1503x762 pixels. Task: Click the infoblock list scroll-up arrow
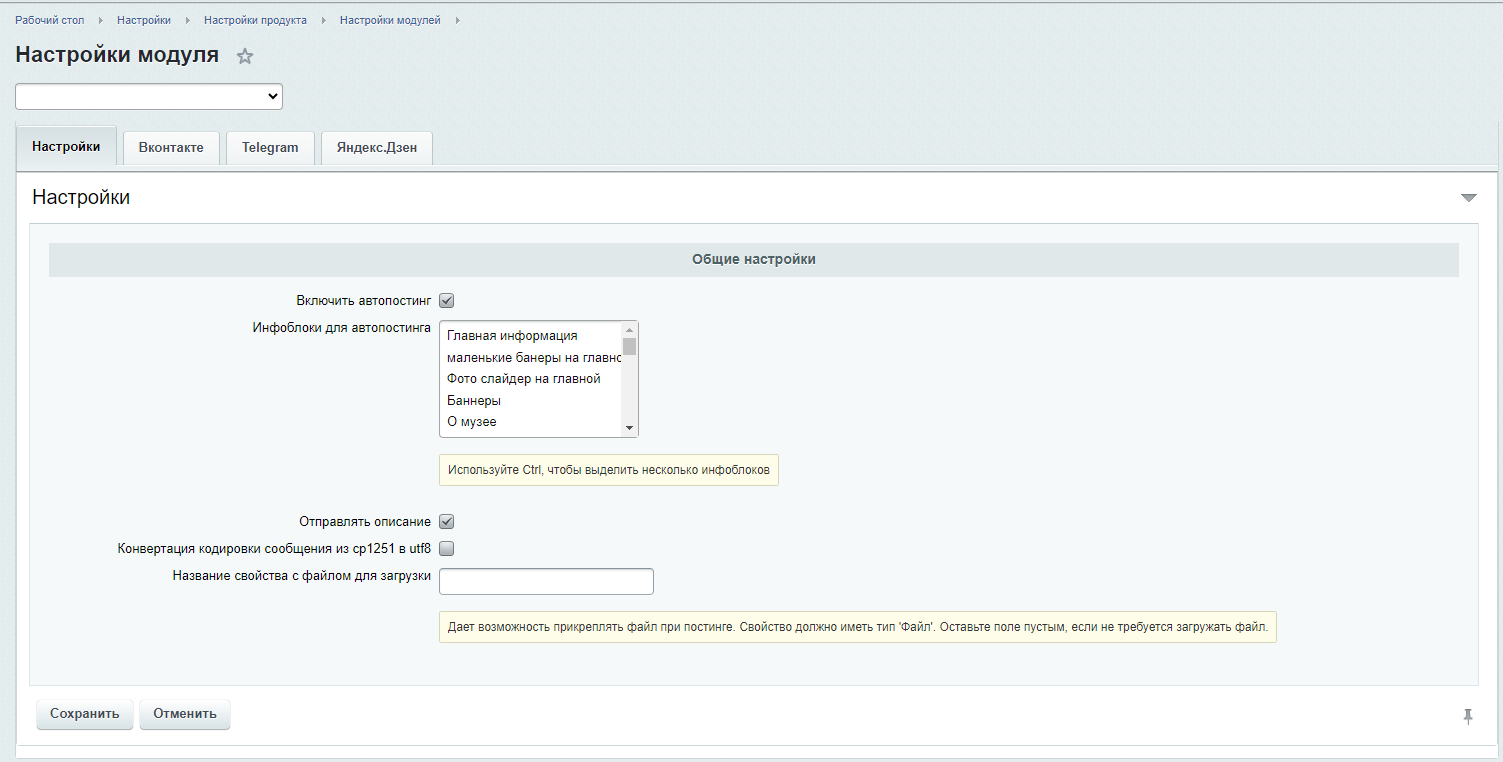629,330
